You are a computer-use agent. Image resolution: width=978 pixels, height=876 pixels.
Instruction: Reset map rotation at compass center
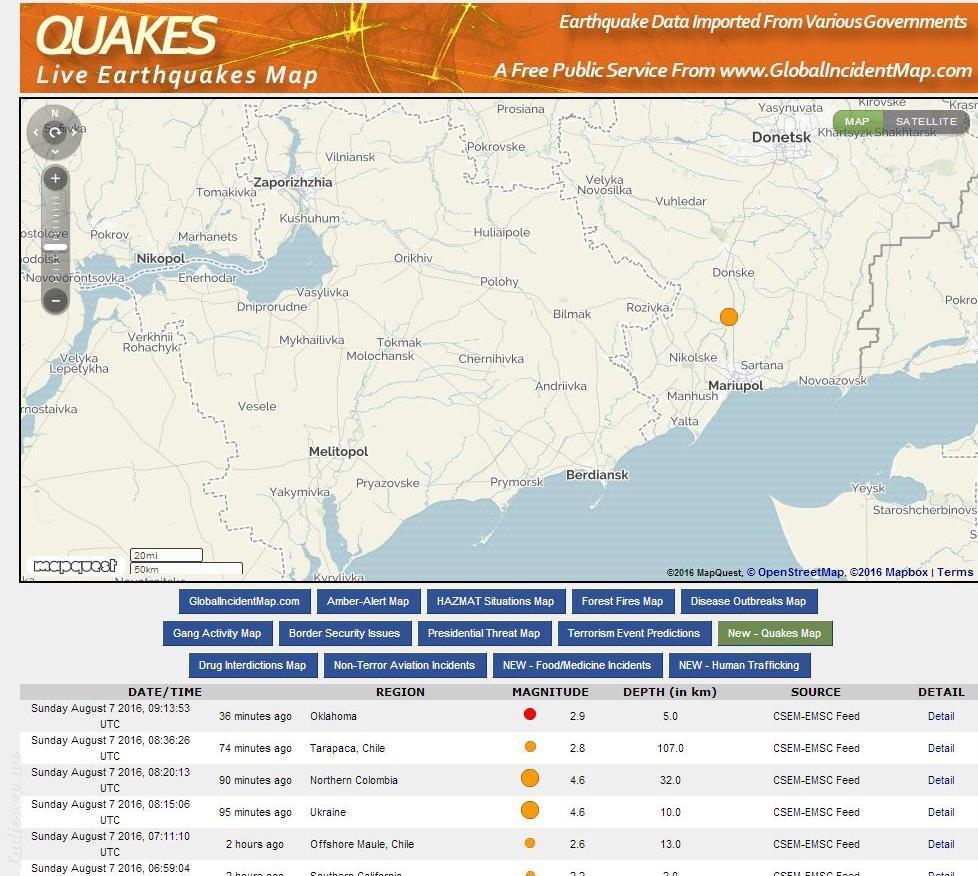[x=55, y=132]
